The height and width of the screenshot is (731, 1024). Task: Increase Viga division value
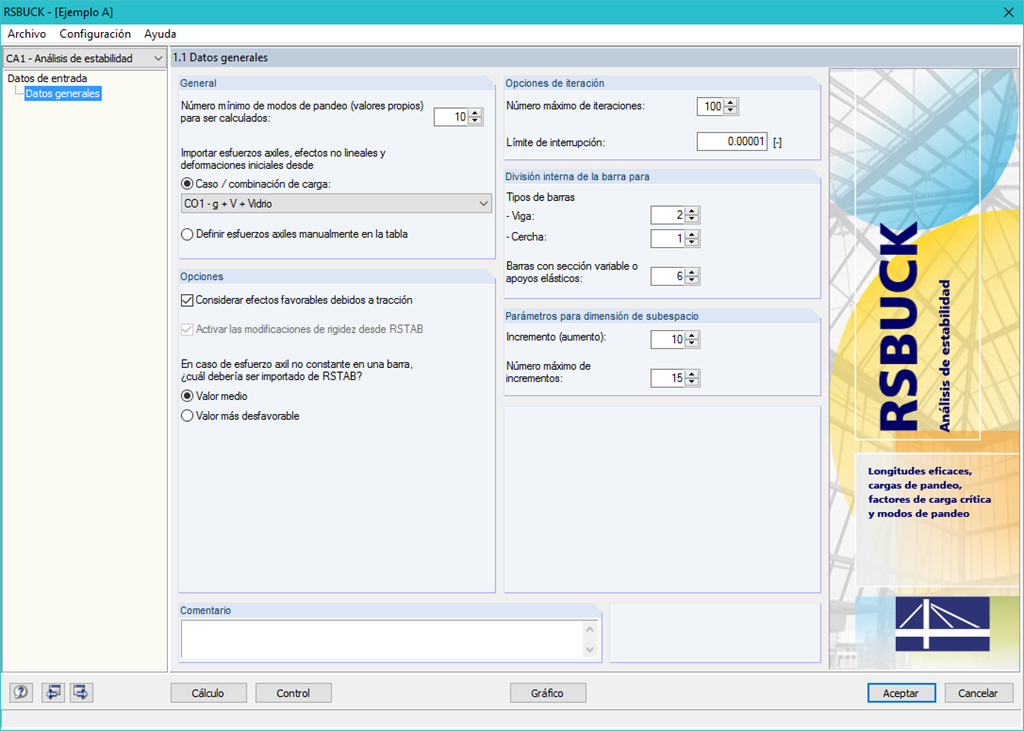point(692,211)
